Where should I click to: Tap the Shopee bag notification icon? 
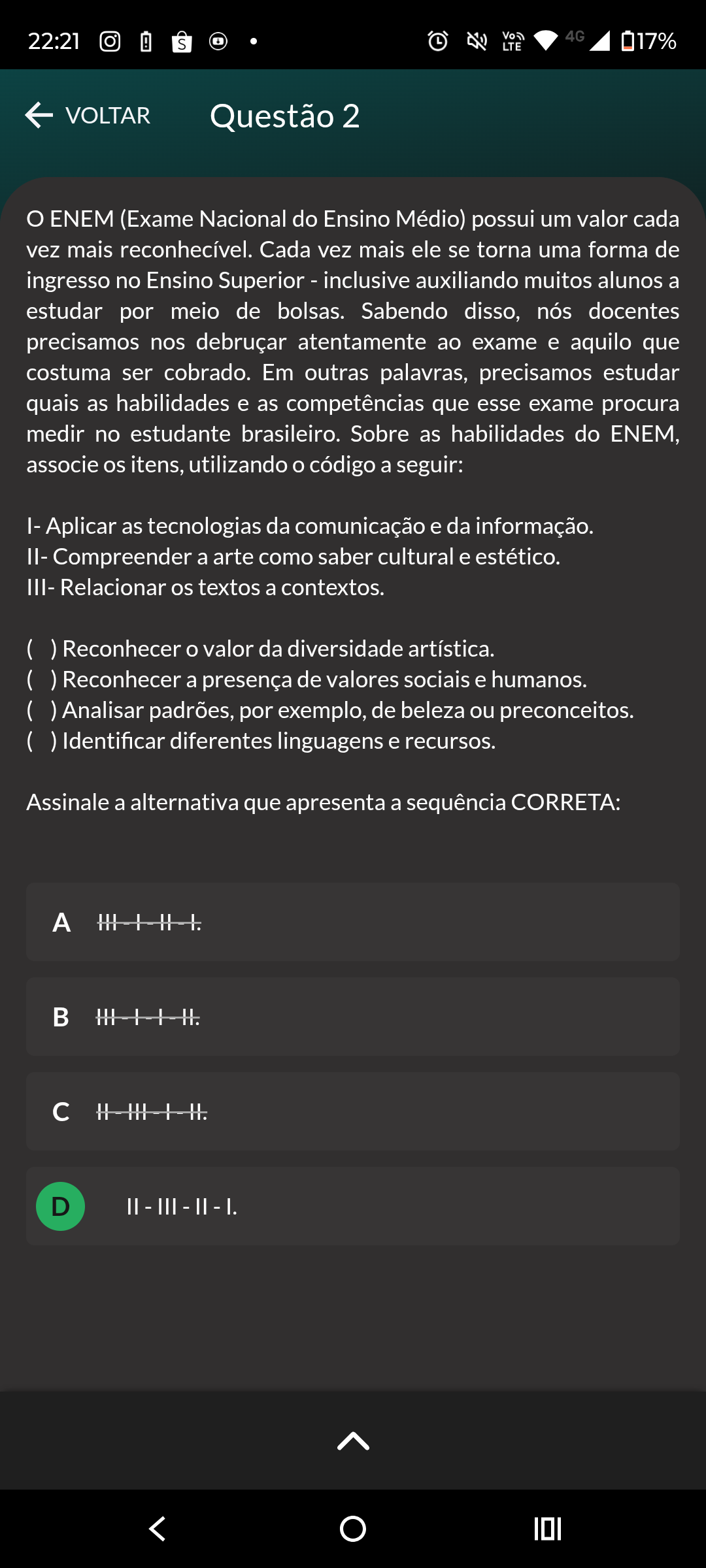pyautogui.click(x=182, y=42)
